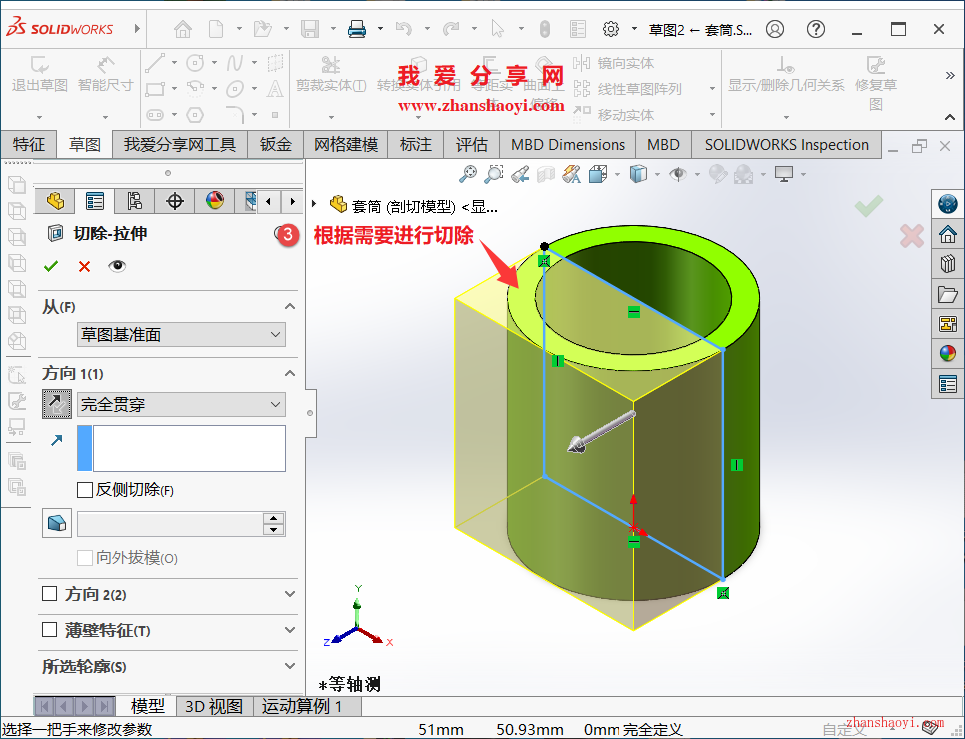This screenshot has height=739, width=965.
Task: Show more ribbon commands with the double arrow
Action: tap(950, 75)
